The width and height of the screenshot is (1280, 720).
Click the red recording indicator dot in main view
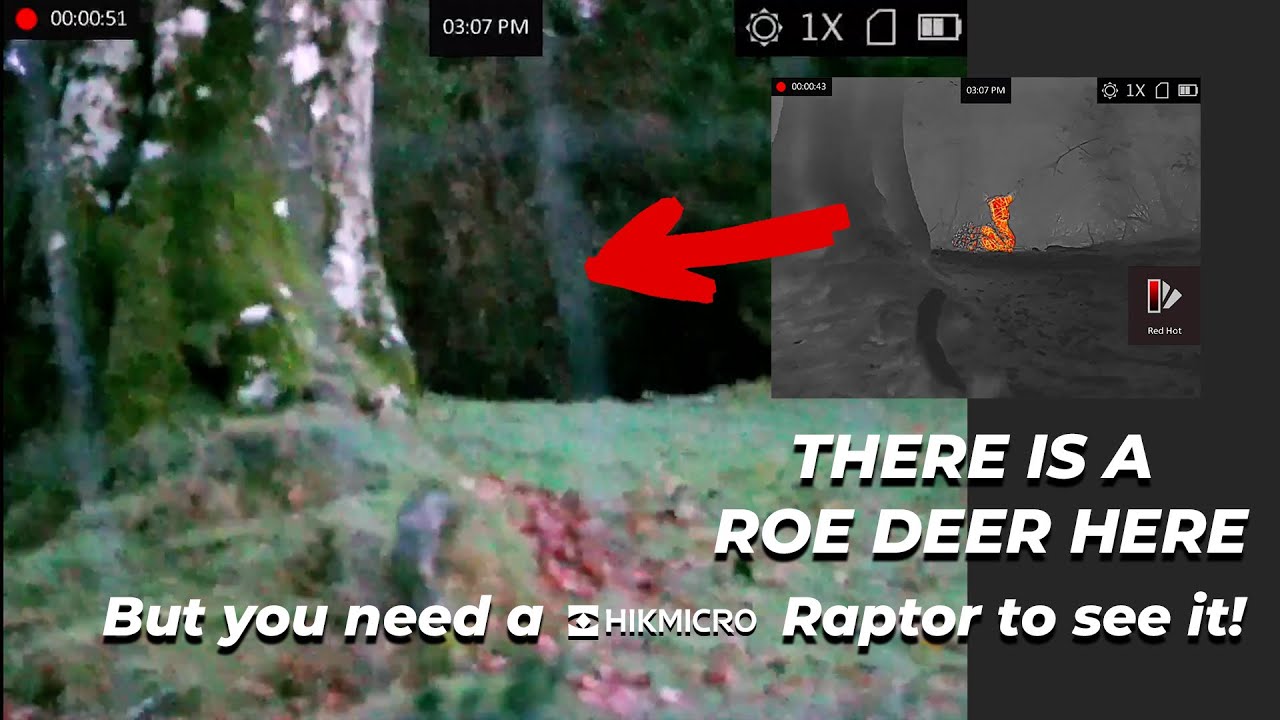coord(26,19)
